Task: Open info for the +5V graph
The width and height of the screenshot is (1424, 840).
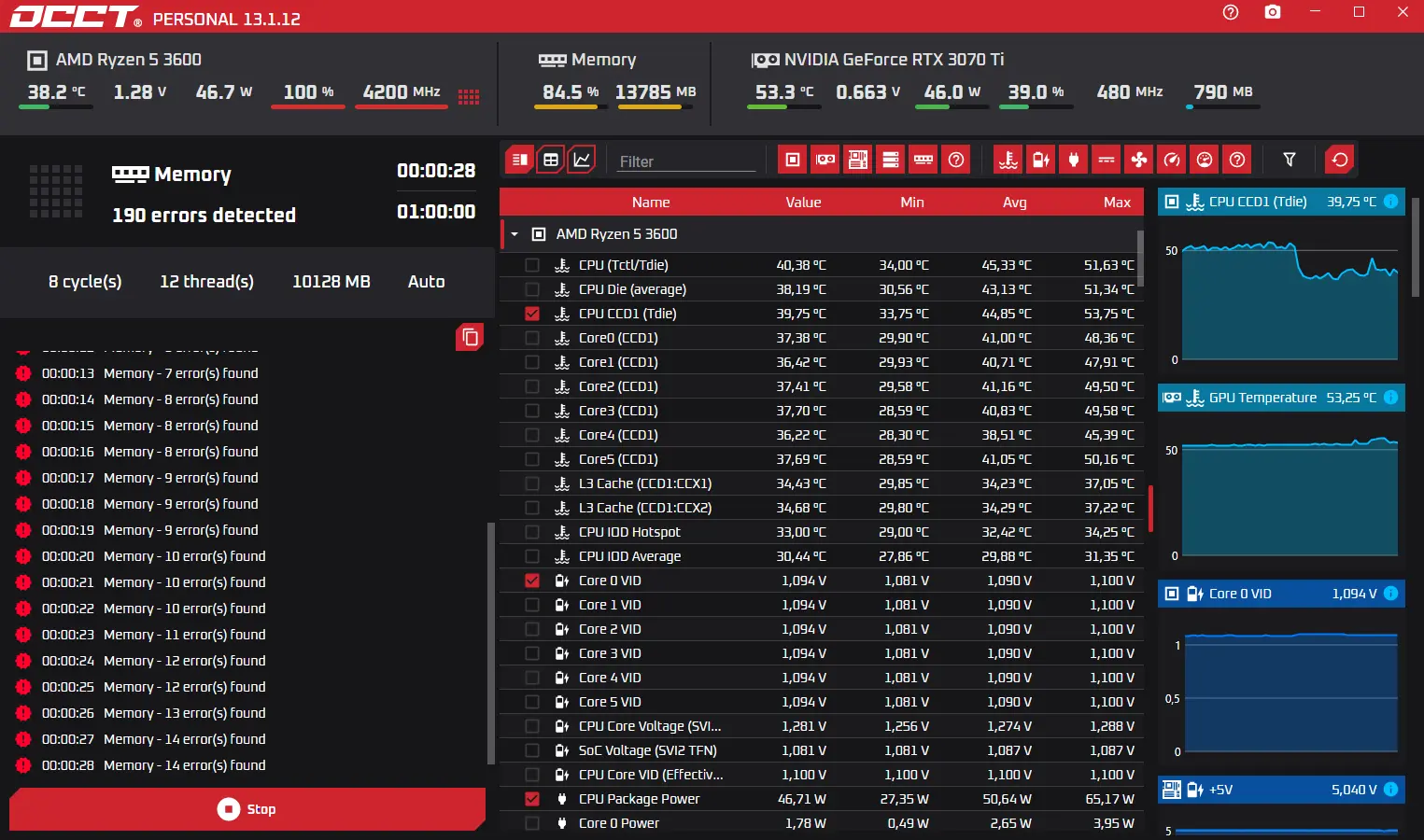Action: 1390,790
